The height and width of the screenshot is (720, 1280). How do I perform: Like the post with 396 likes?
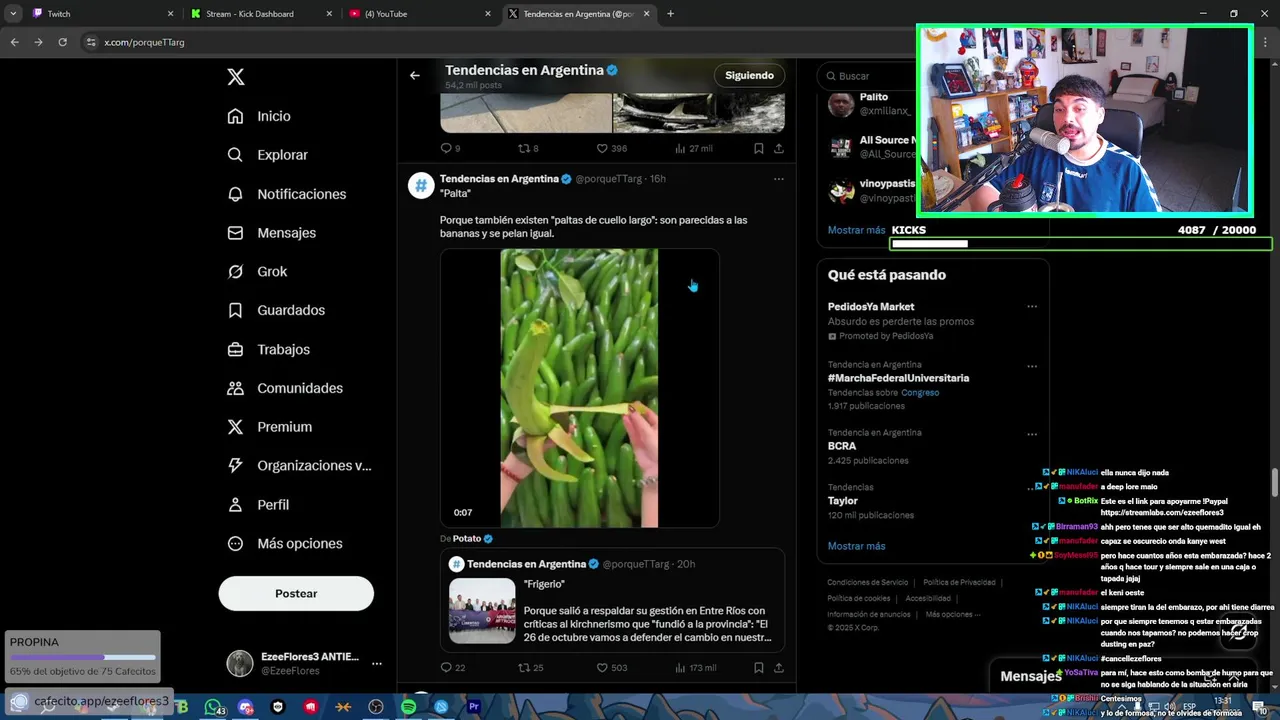(x=611, y=148)
